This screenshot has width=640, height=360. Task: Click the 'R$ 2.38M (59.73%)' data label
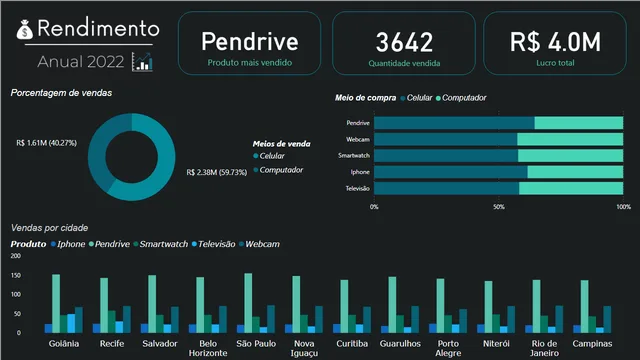(217, 172)
